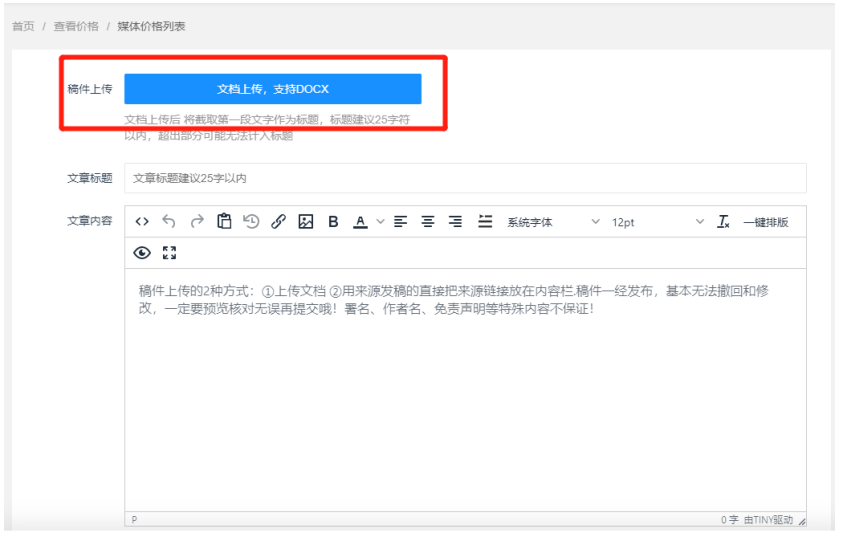Navigate to 查看价格 breadcrumb item

coord(76,26)
